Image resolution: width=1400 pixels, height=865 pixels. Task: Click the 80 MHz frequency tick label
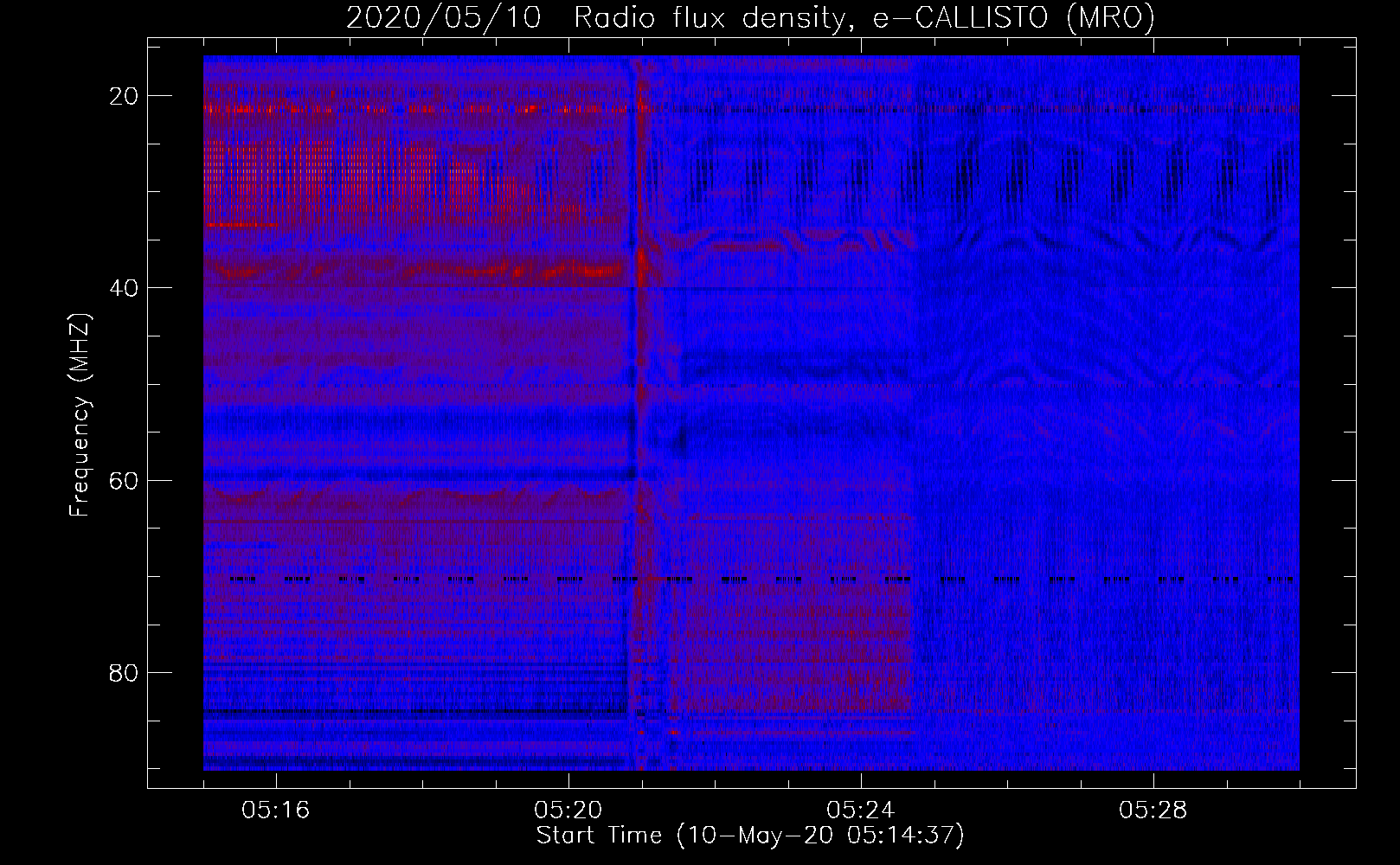click(x=125, y=672)
